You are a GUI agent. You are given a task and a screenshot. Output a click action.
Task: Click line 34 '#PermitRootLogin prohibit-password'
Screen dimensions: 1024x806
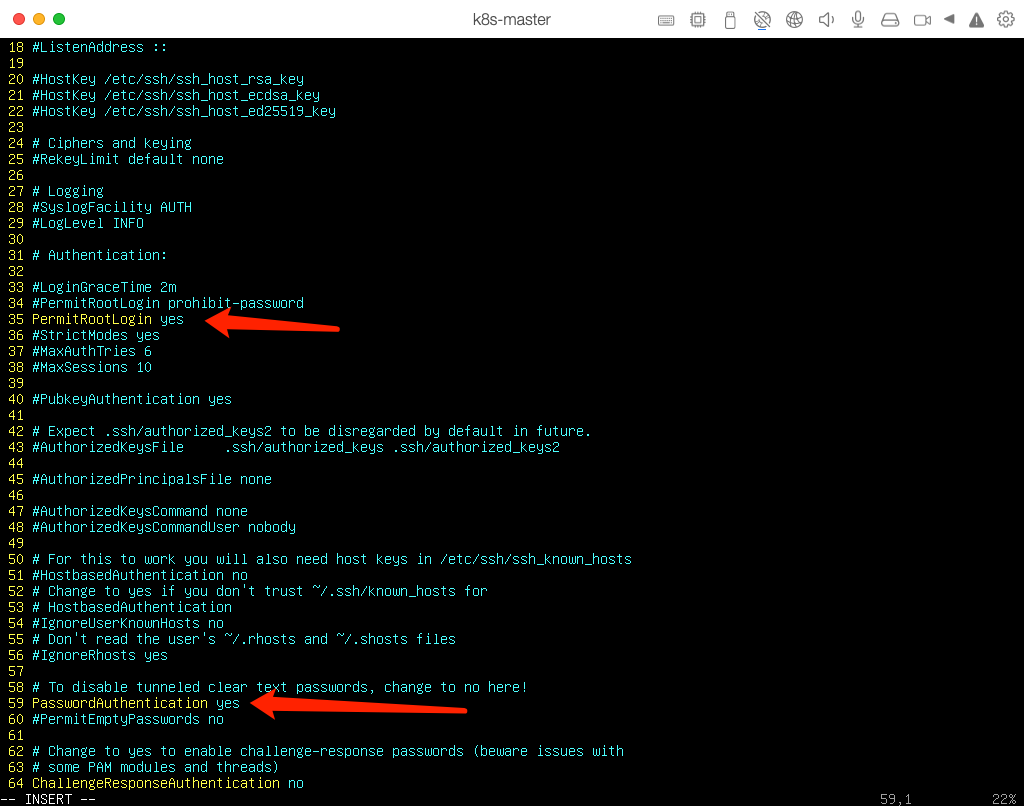(168, 303)
